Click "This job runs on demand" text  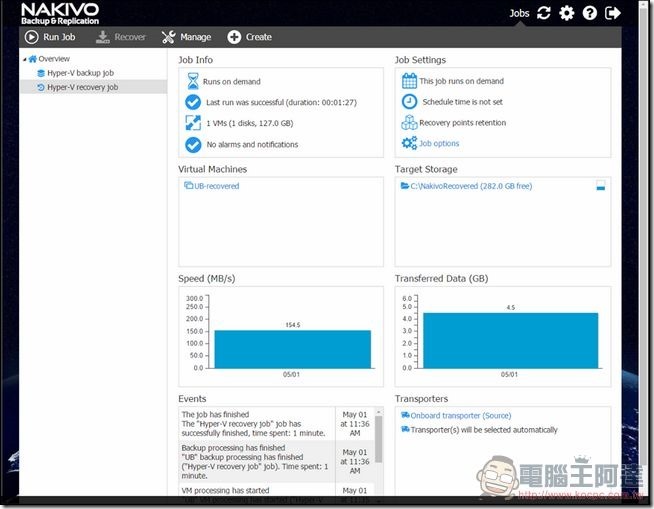point(462,81)
